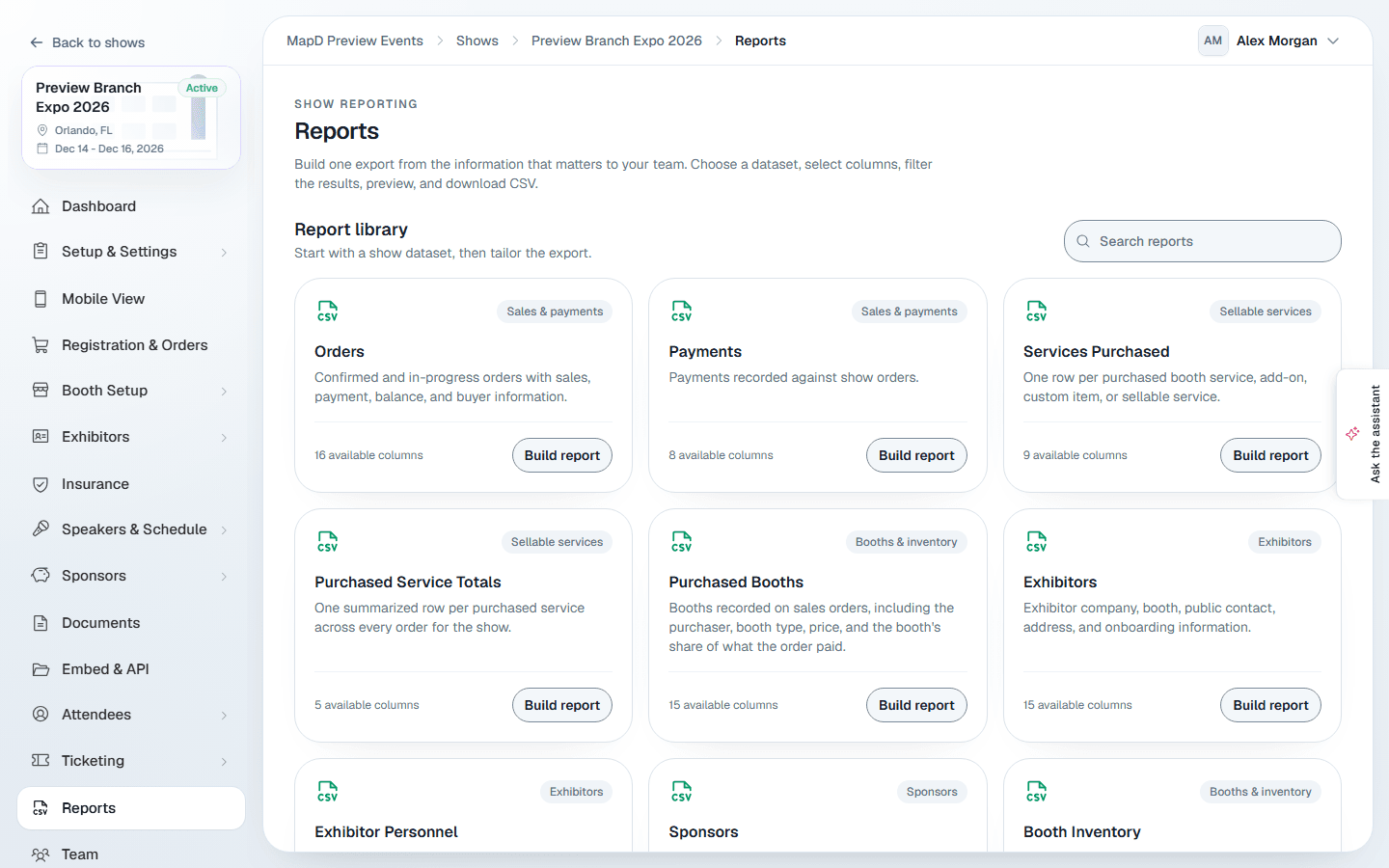Build report for Payments
The height and width of the screenshot is (868, 1389).
[916, 455]
